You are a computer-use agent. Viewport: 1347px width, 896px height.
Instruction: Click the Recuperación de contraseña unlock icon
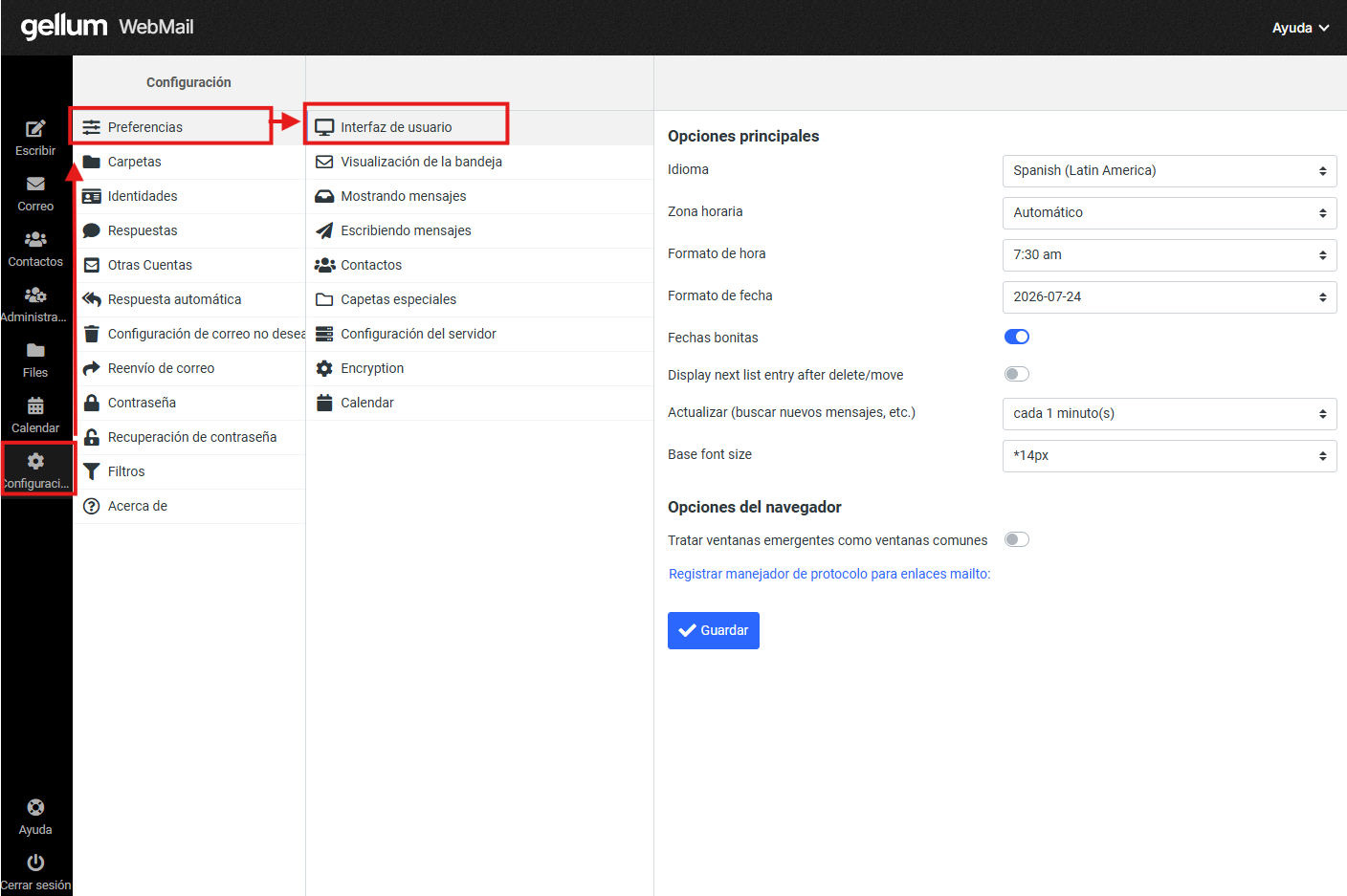point(92,437)
